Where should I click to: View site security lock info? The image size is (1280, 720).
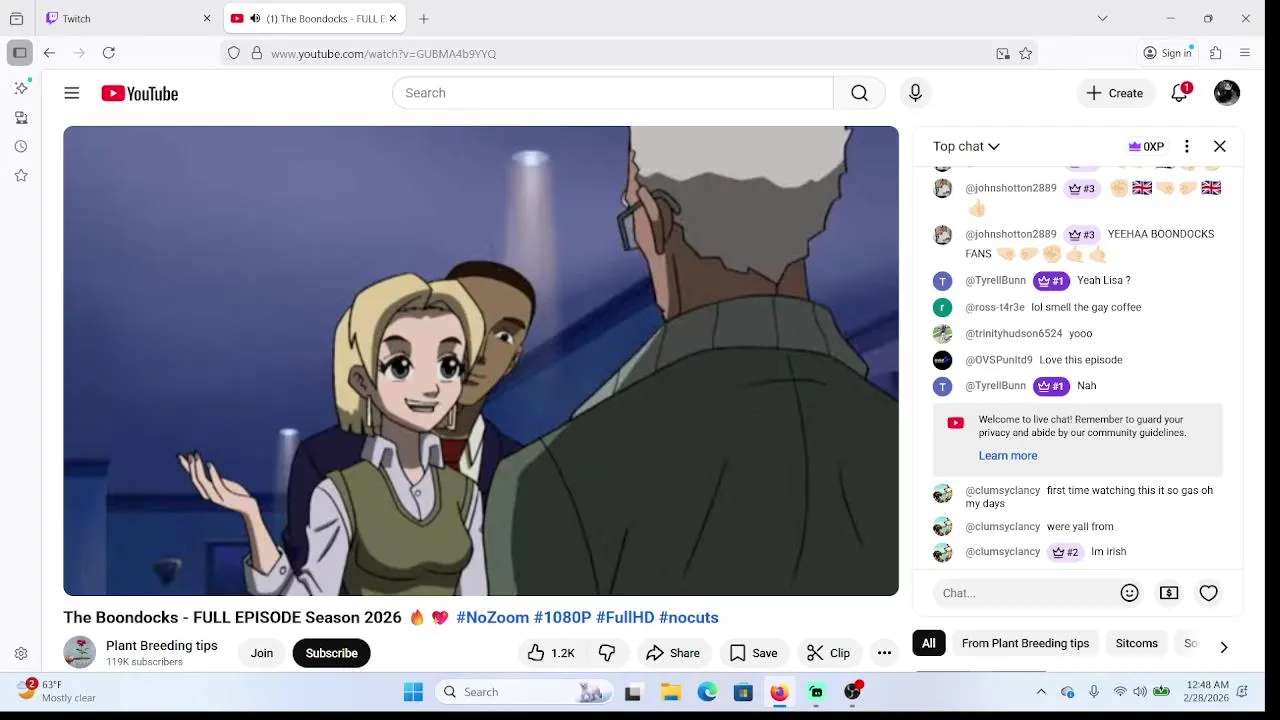pos(257,53)
